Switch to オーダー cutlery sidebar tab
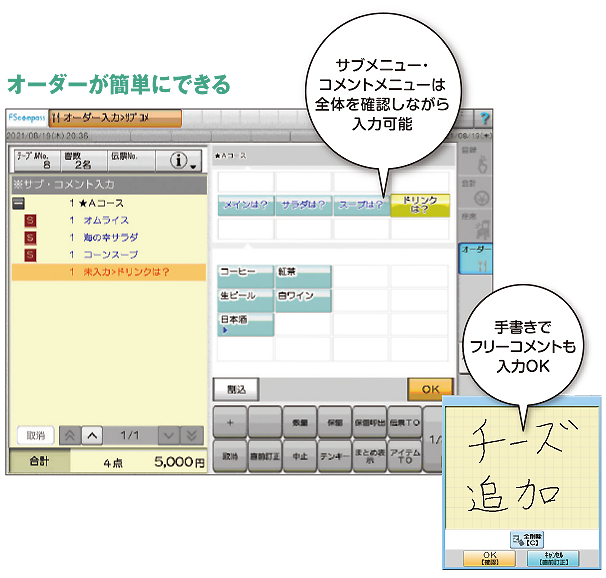The width and height of the screenshot is (606, 578). coord(475,259)
